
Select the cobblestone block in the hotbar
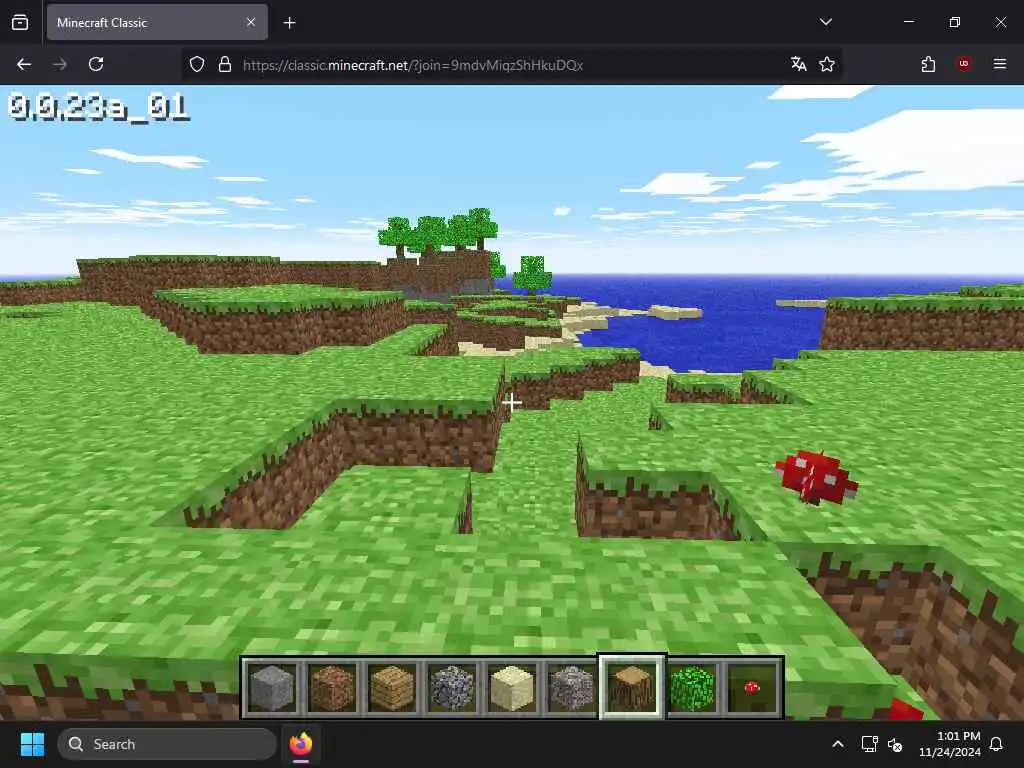coord(452,688)
